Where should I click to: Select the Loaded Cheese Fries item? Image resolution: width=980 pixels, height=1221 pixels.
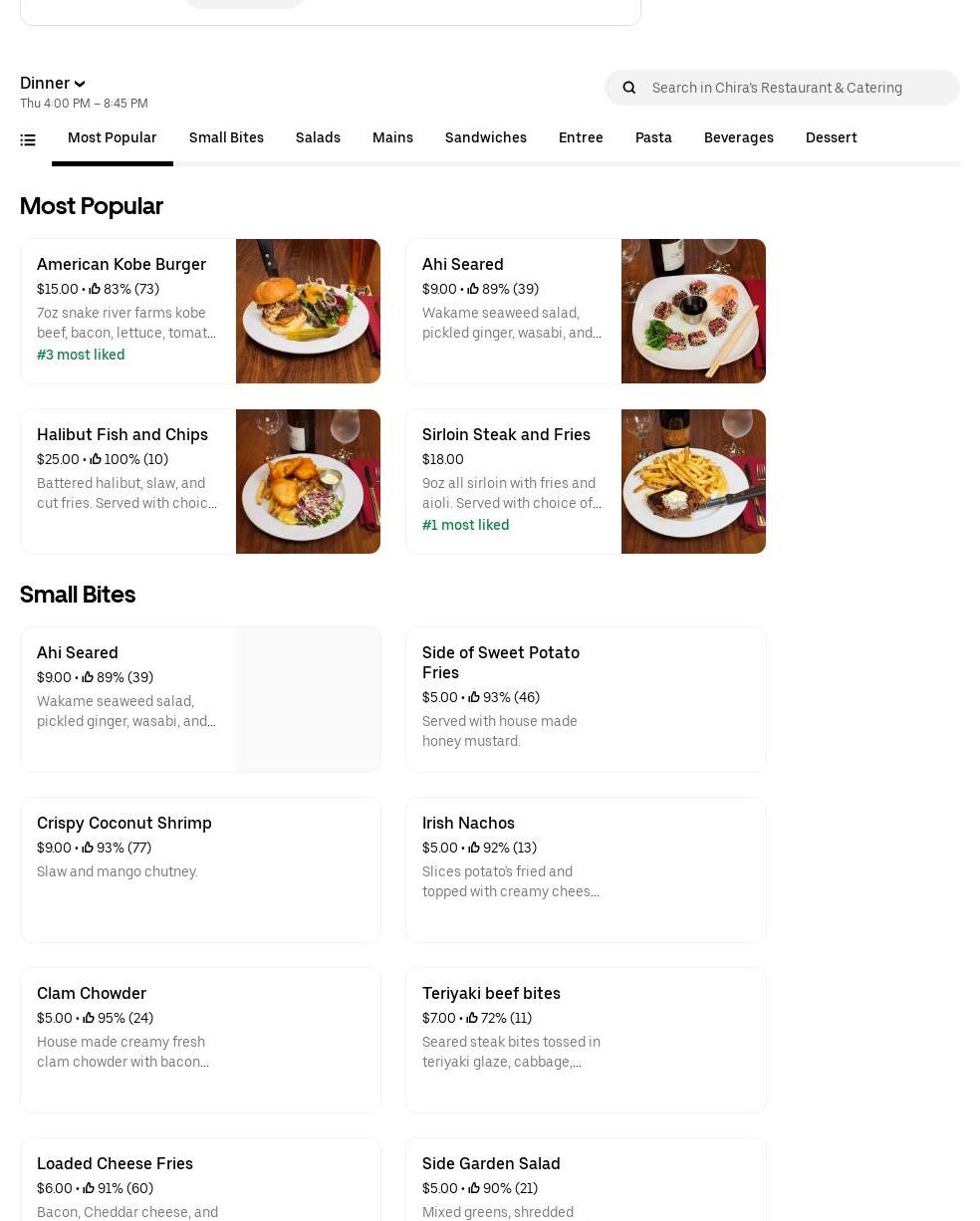[x=200, y=1180]
